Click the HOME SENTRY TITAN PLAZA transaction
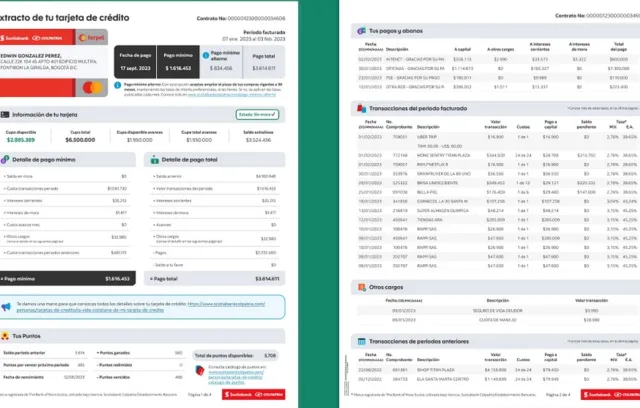 [498, 155]
